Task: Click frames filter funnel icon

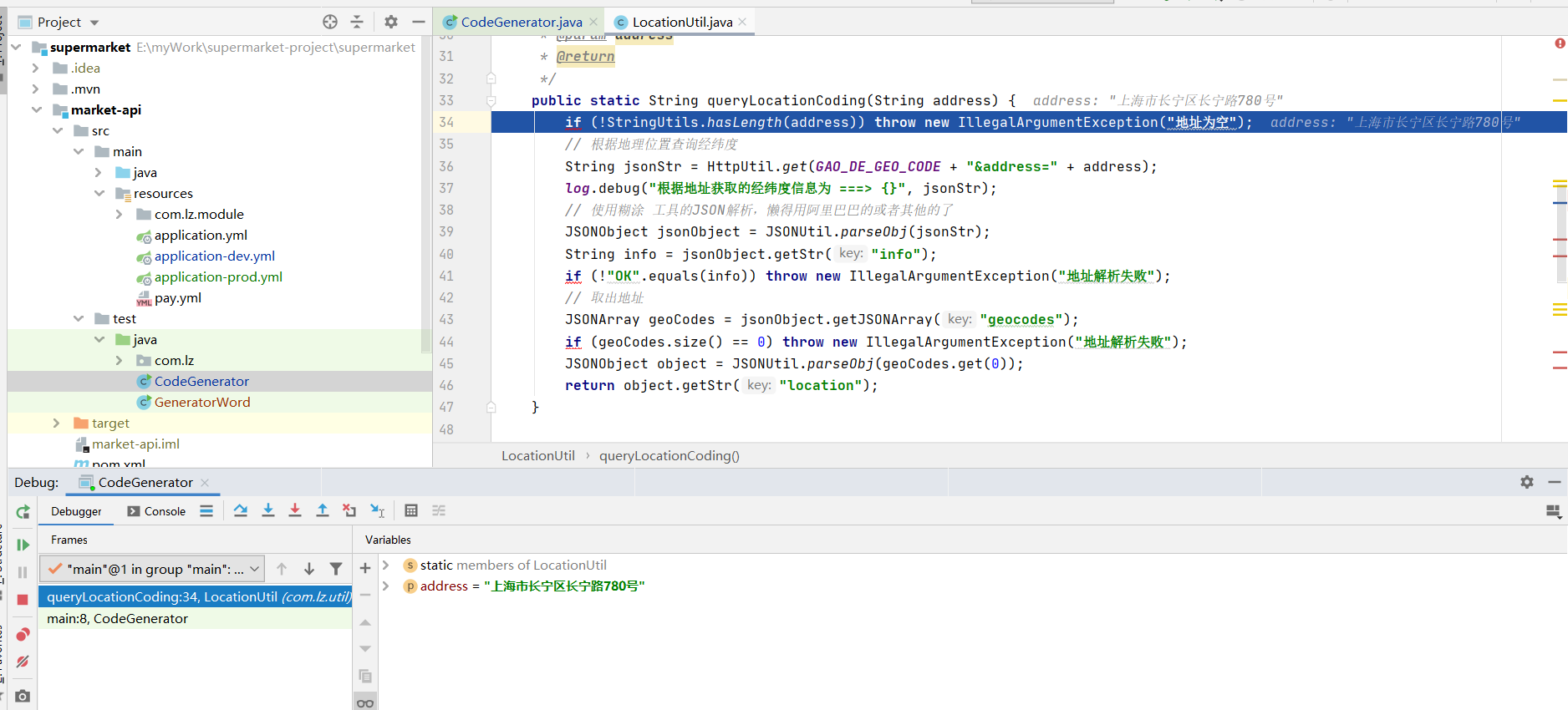Action: (x=336, y=569)
